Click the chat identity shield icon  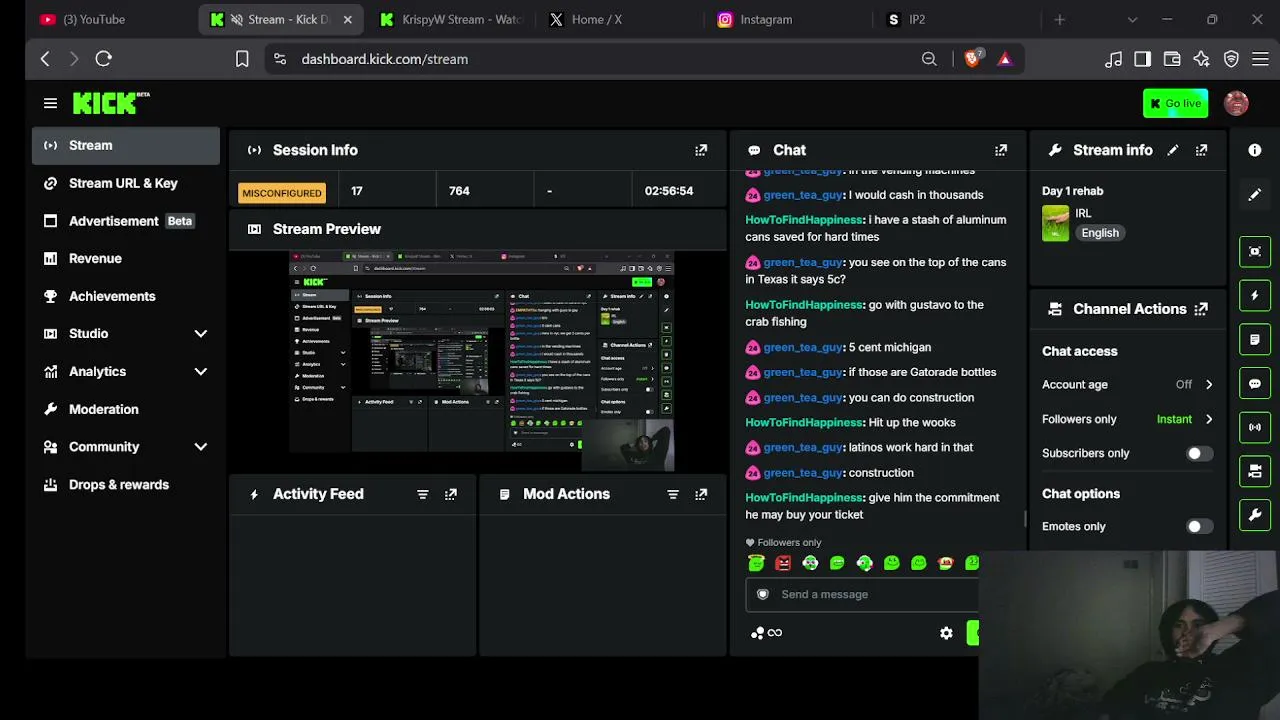pyautogui.click(x=763, y=594)
